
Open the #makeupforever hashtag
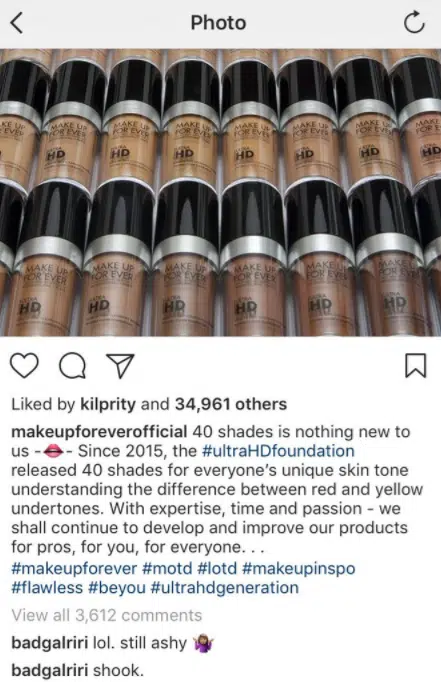click(74, 568)
